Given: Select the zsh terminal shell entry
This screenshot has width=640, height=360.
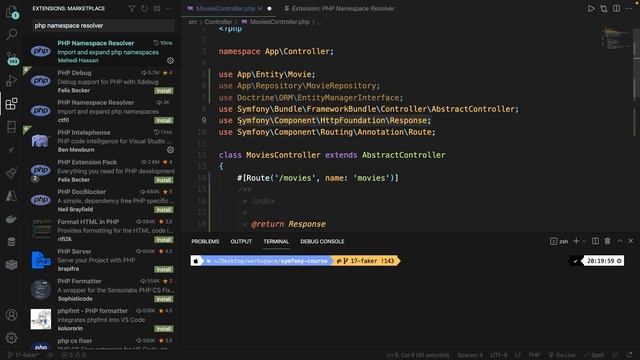Looking at the screenshot, I should tap(559, 241).
